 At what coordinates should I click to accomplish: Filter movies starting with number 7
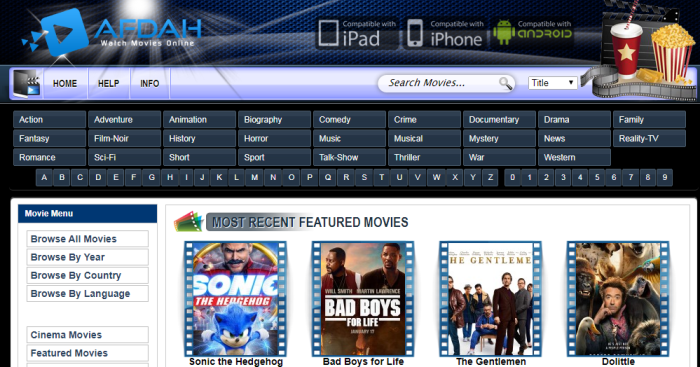pos(631,177)
